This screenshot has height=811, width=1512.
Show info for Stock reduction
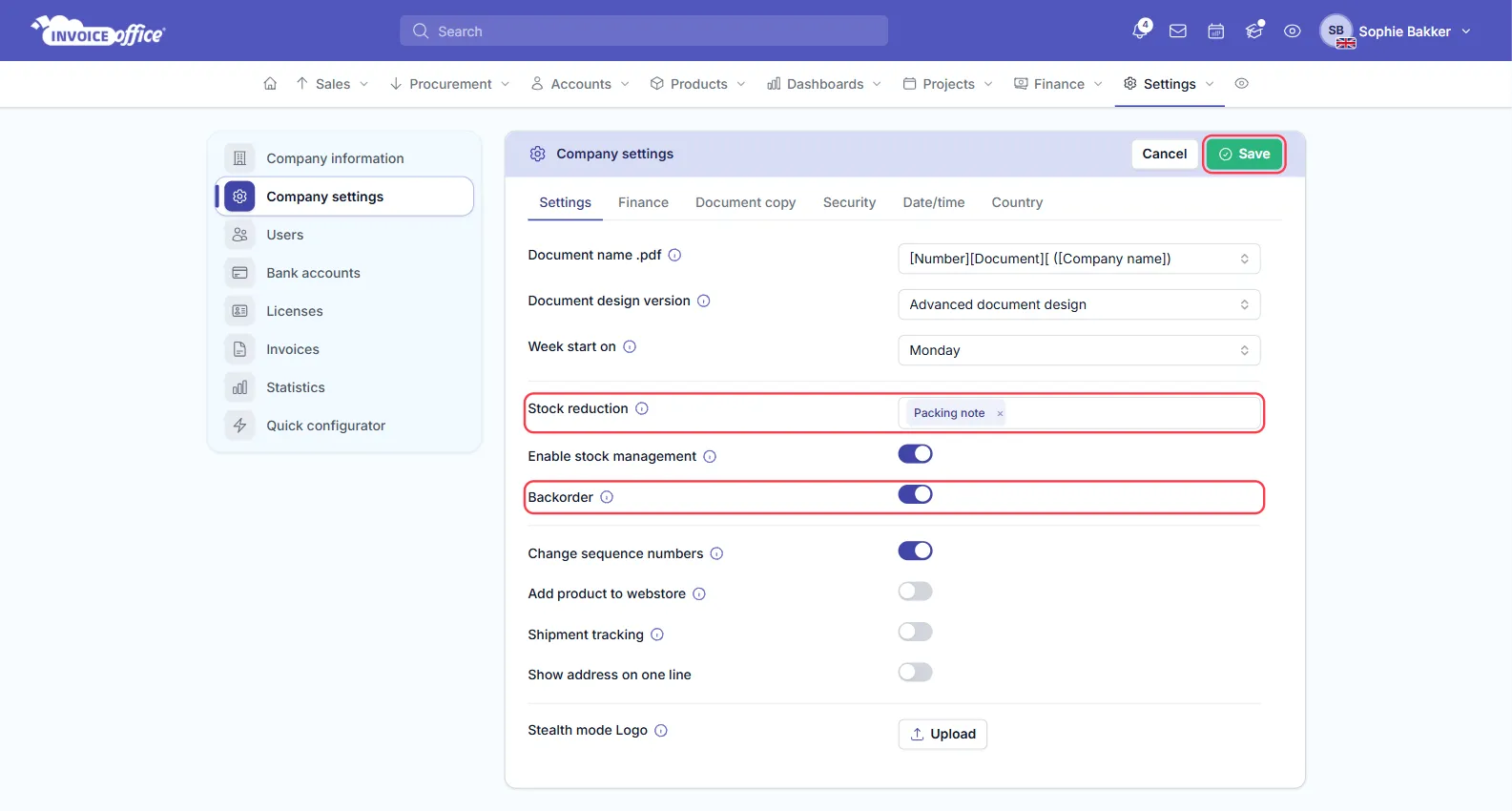642,408
